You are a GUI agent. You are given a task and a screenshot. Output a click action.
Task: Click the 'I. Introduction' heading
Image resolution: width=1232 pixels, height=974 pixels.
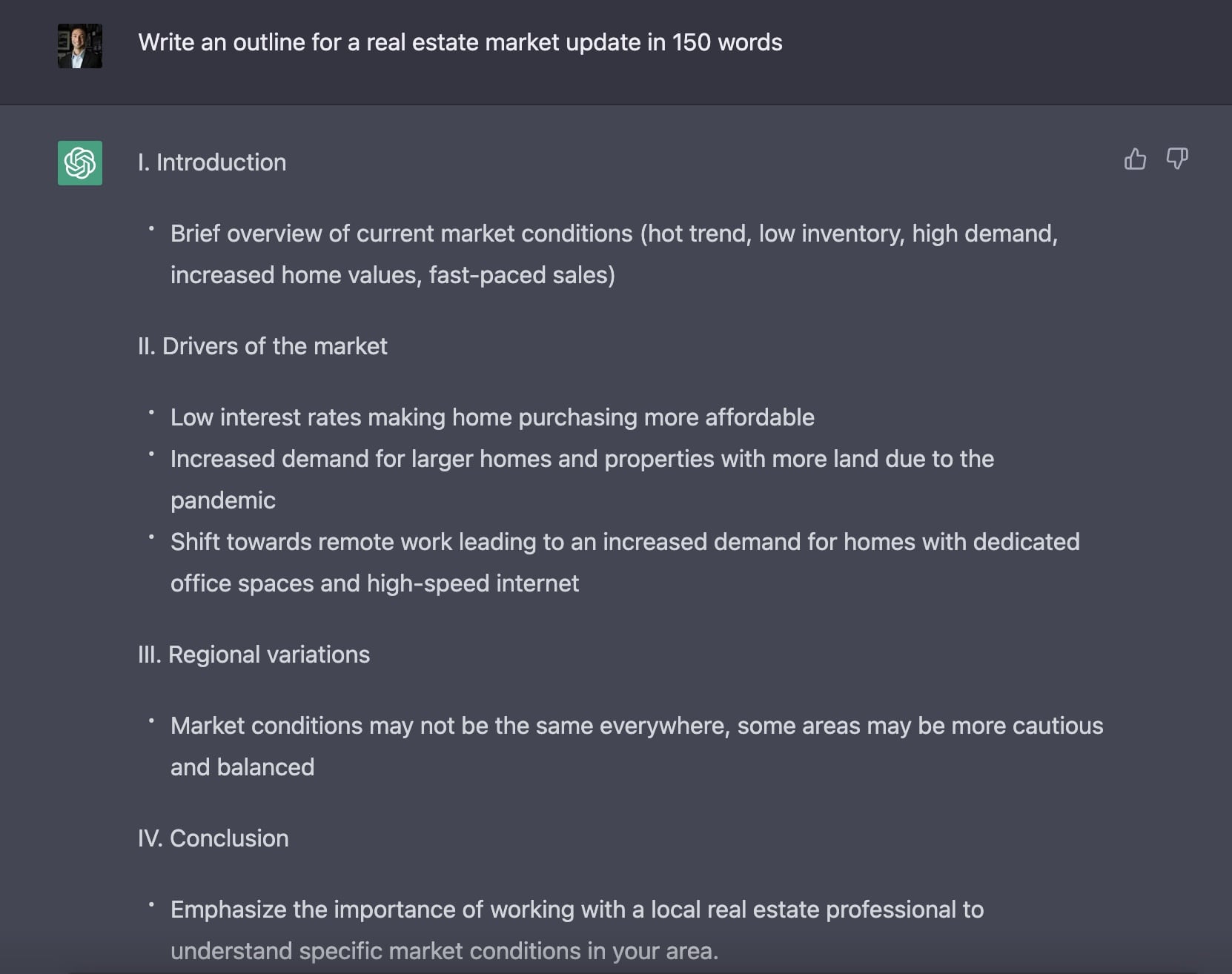click(x=212, y=162)
